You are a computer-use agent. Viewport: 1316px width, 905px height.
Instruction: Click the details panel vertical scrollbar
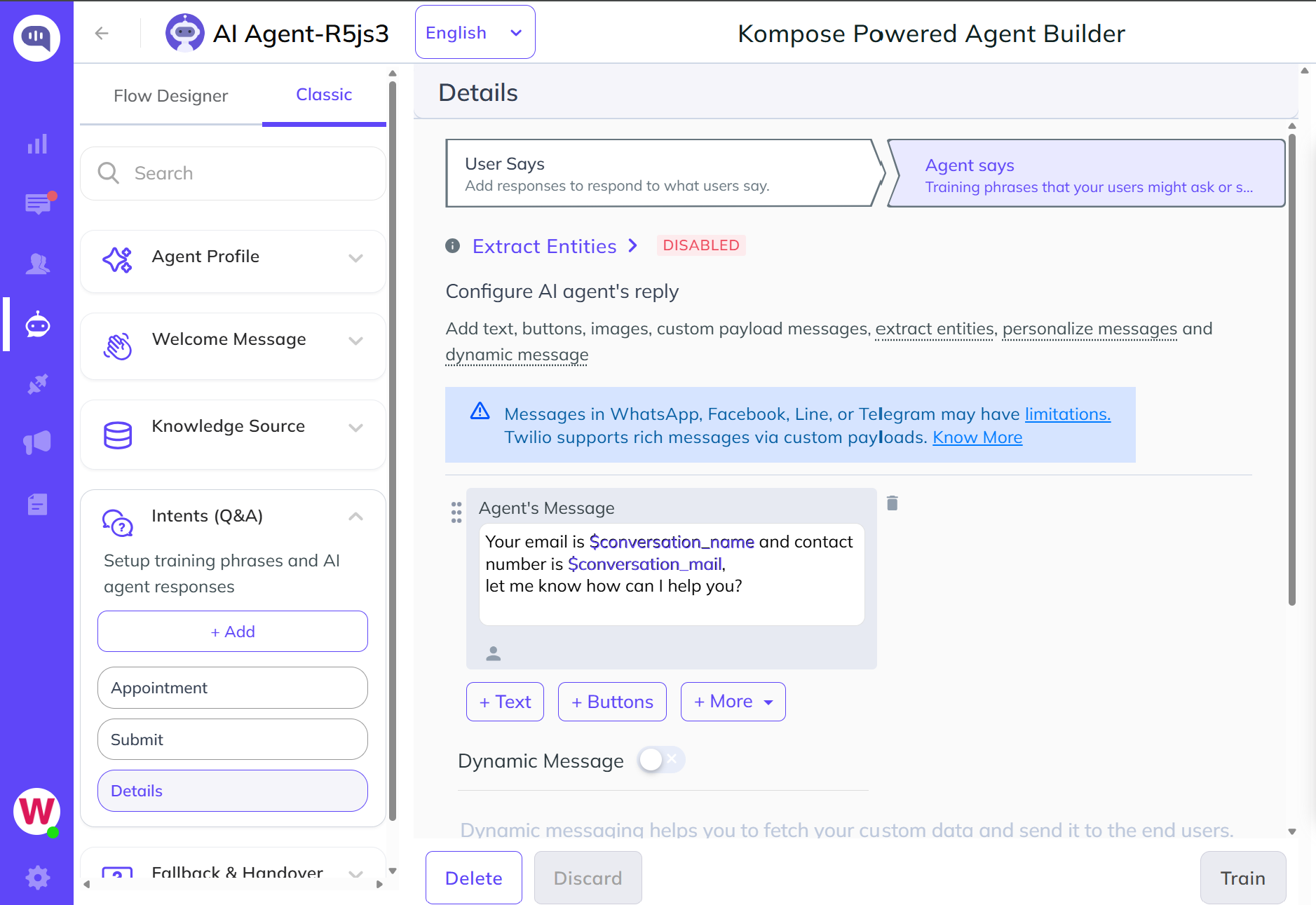click(x=1292, y=368)
